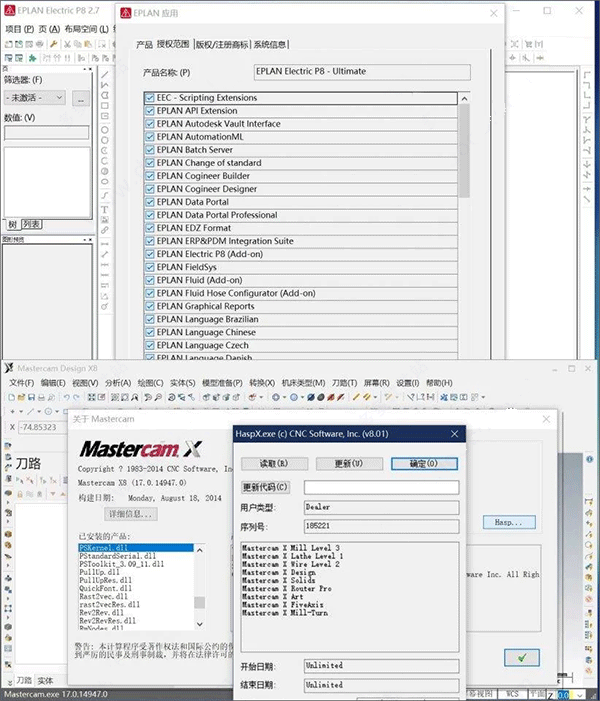Click up arrow of EPLAN license list scrollbar
The width and height of the screenshot is (600, 701).
click(x=464, y=98)
